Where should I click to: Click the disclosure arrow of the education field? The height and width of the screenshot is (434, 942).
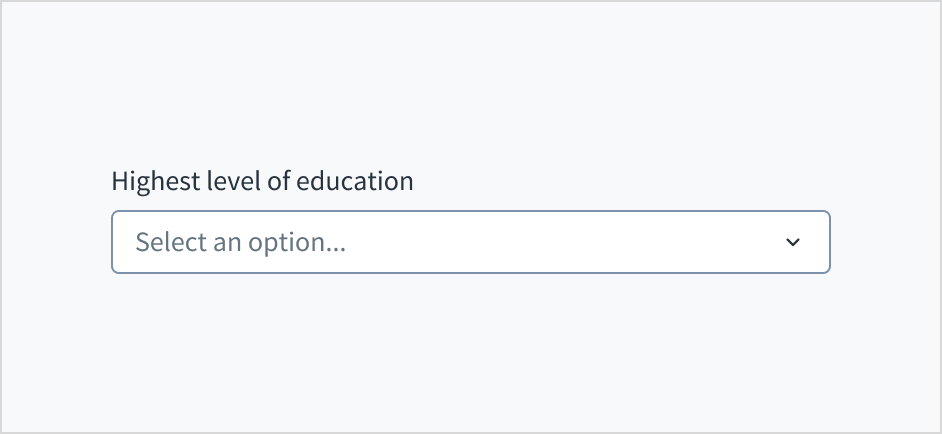793,242
